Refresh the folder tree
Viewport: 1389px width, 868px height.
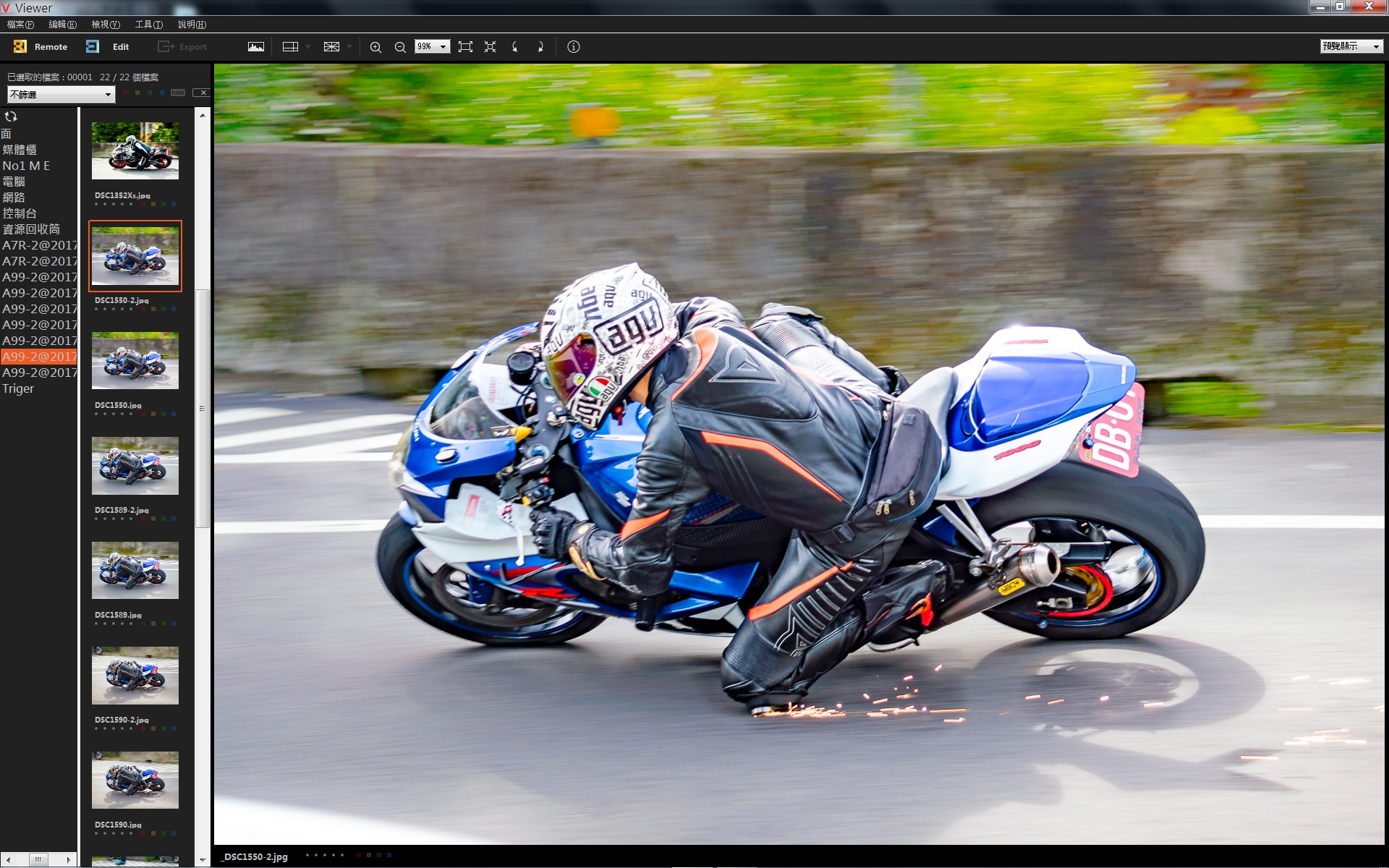coord(10,116)
